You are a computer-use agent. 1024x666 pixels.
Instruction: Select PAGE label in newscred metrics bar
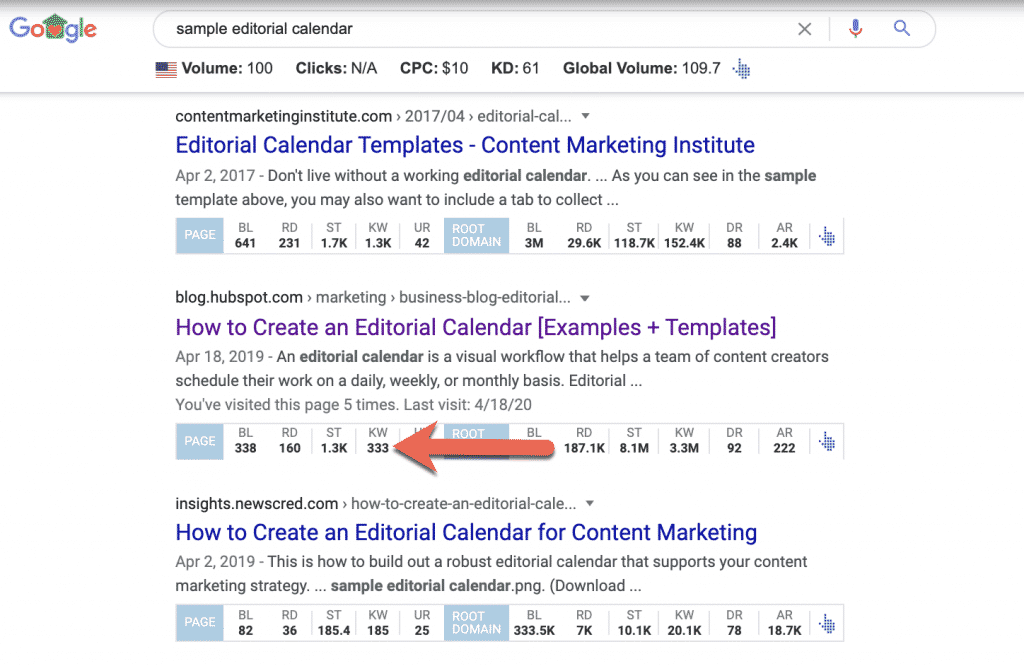(x=200, y=622)
